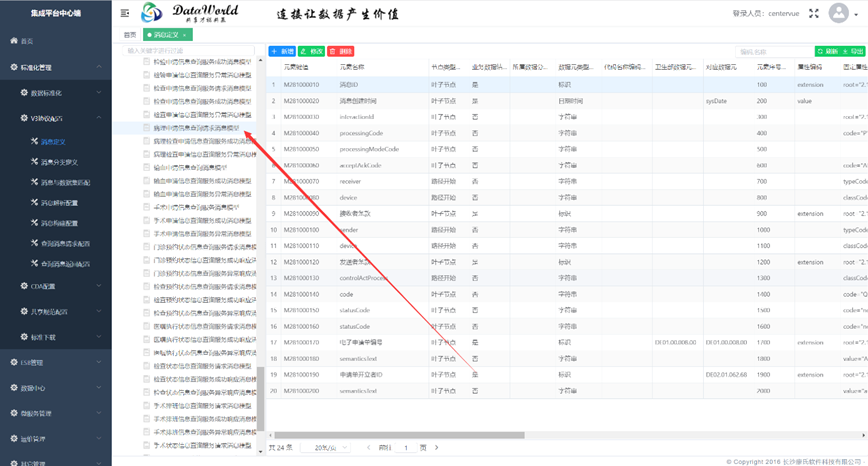Image resolution: width=868 pixels, height=466 pixels.
Task: Click the blue 新增 button
Action: tap(282, 51)
